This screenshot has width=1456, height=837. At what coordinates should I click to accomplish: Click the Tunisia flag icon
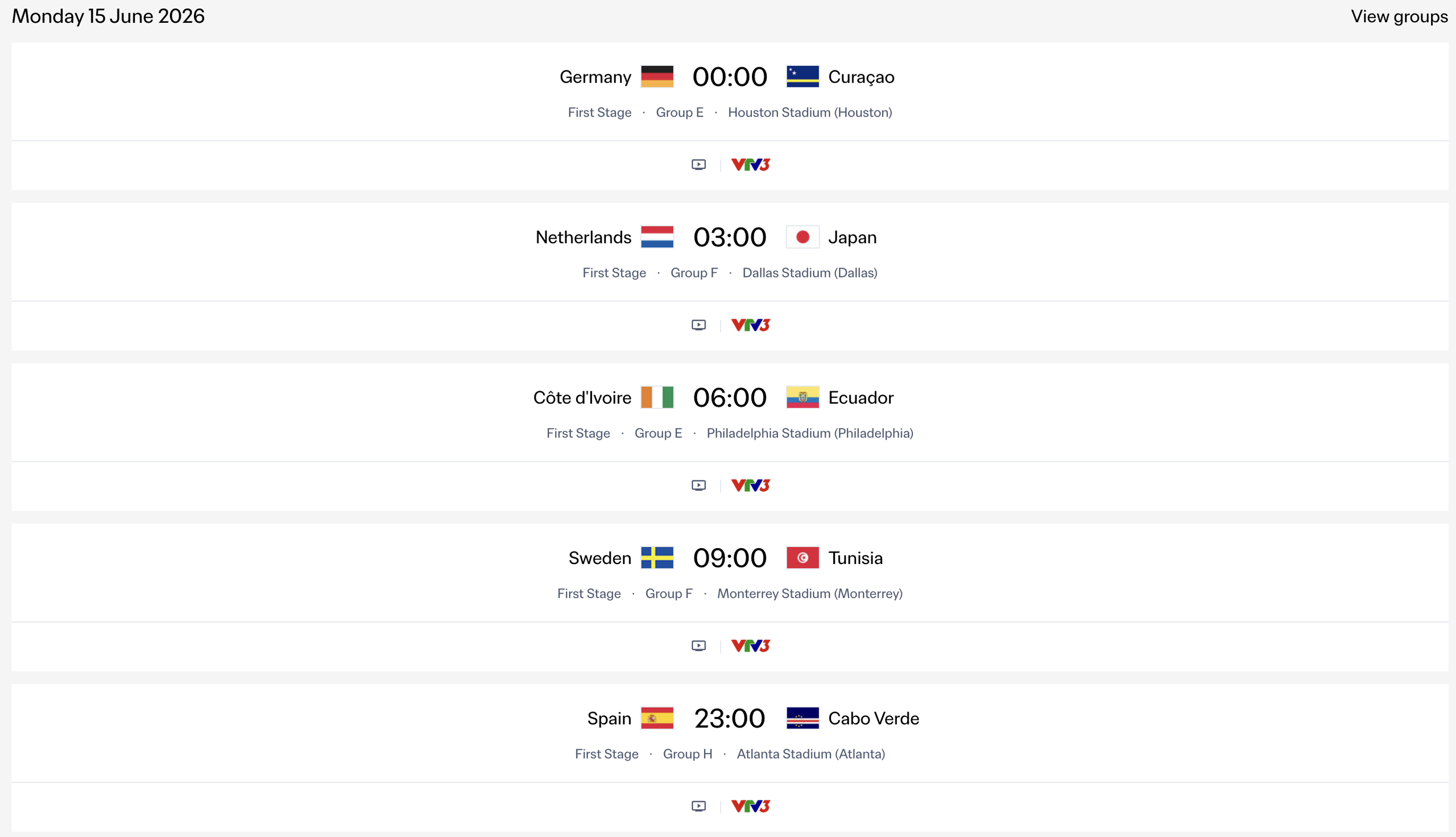[803, 558]
